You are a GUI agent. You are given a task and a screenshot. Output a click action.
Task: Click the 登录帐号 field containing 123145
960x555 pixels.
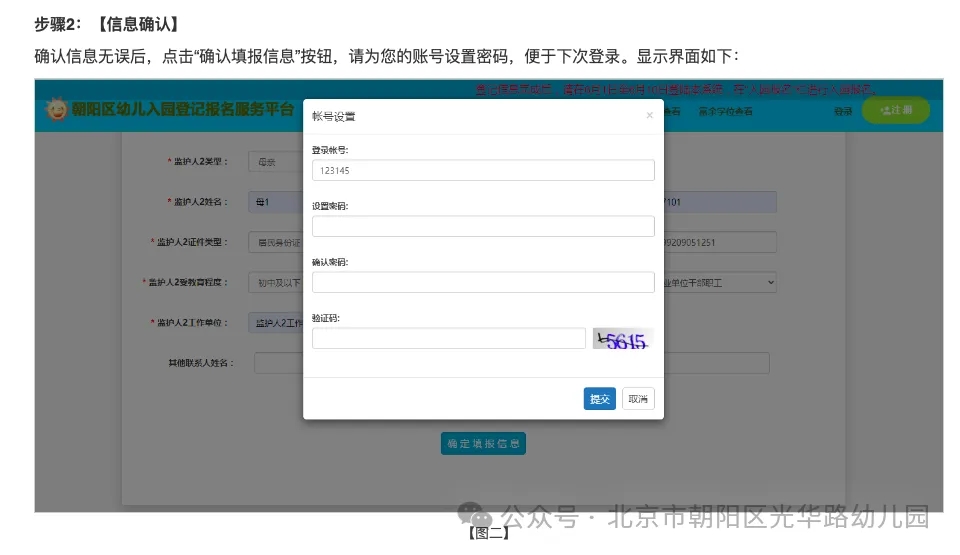tap(483, 170)
